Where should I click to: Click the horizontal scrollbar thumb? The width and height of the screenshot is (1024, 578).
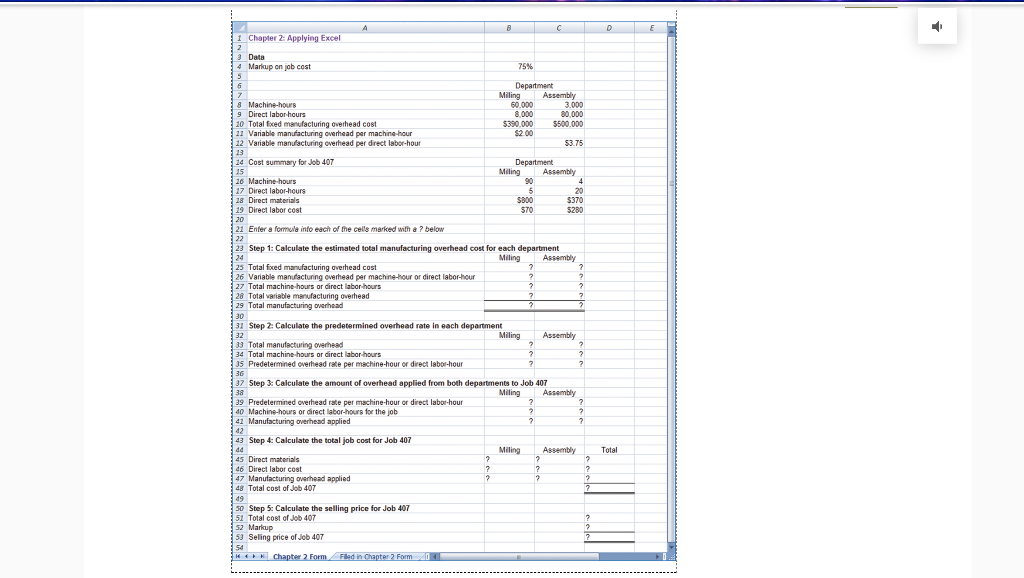(x=520, y=555)
